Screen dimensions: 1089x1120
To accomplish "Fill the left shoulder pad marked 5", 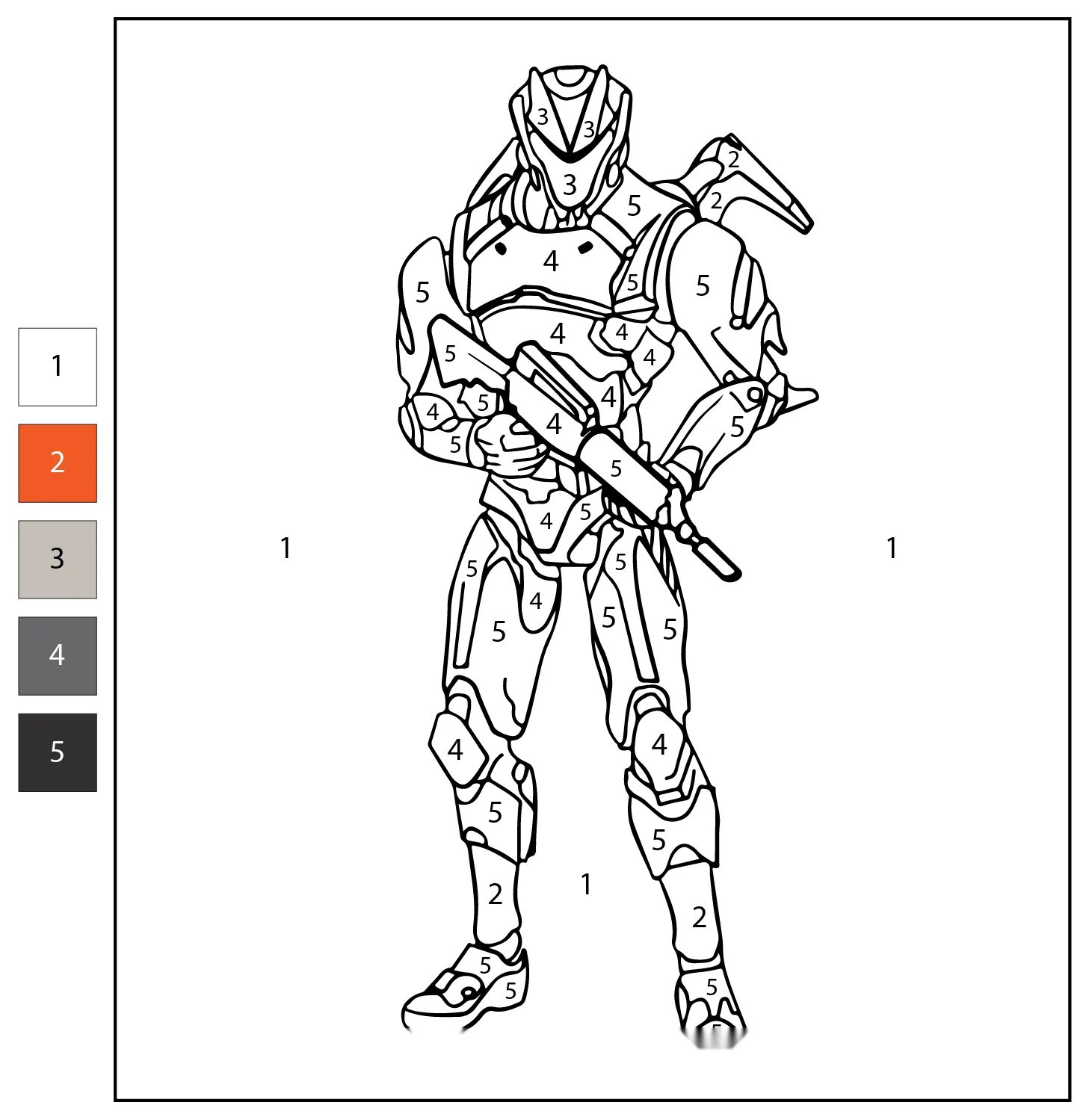I will (422, 293).
